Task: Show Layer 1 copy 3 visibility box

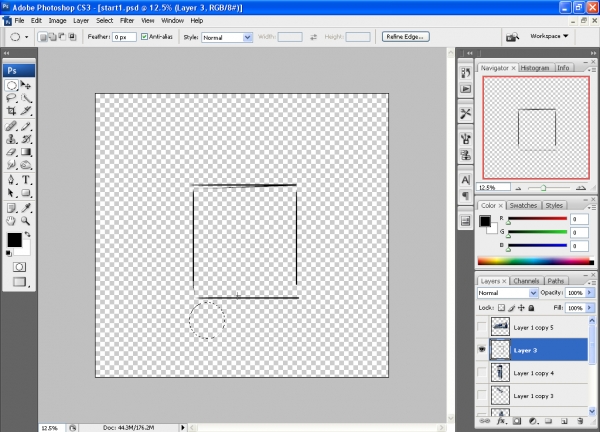Action: 482,395
